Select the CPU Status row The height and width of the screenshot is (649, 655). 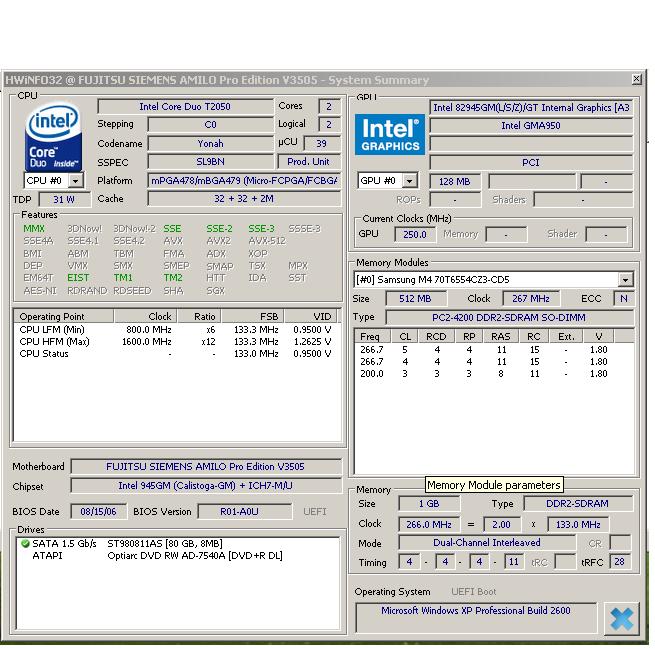click(175, 354)
